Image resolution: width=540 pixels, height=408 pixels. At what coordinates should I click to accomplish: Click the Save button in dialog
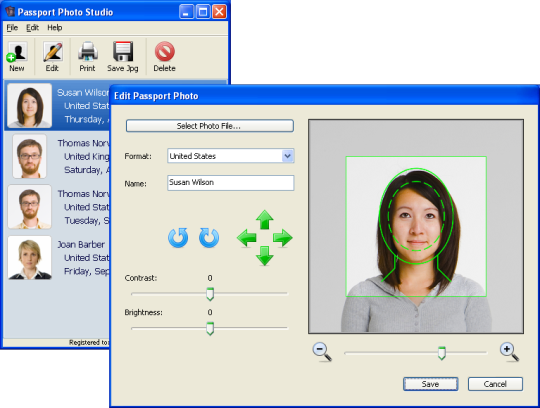[430, 384]
